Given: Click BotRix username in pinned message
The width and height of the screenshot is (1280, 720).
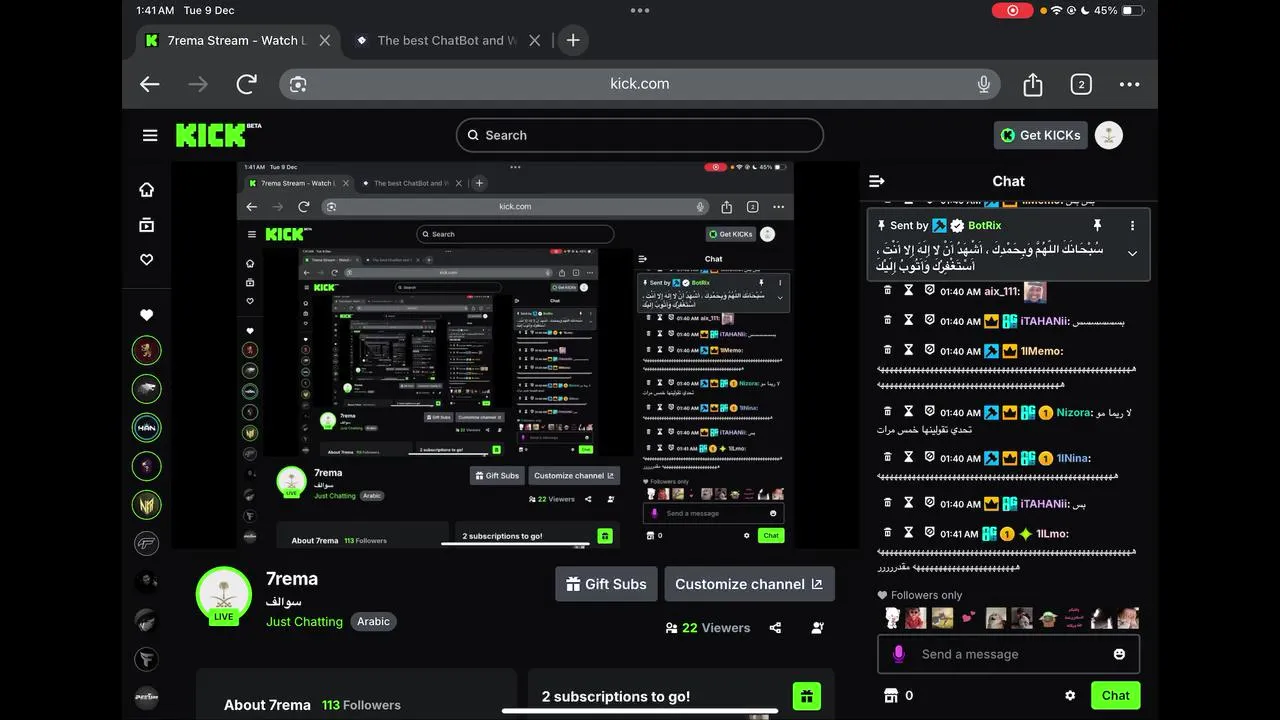Looking at the screenshot, I should pyautogui.click(x=985, y=226).
